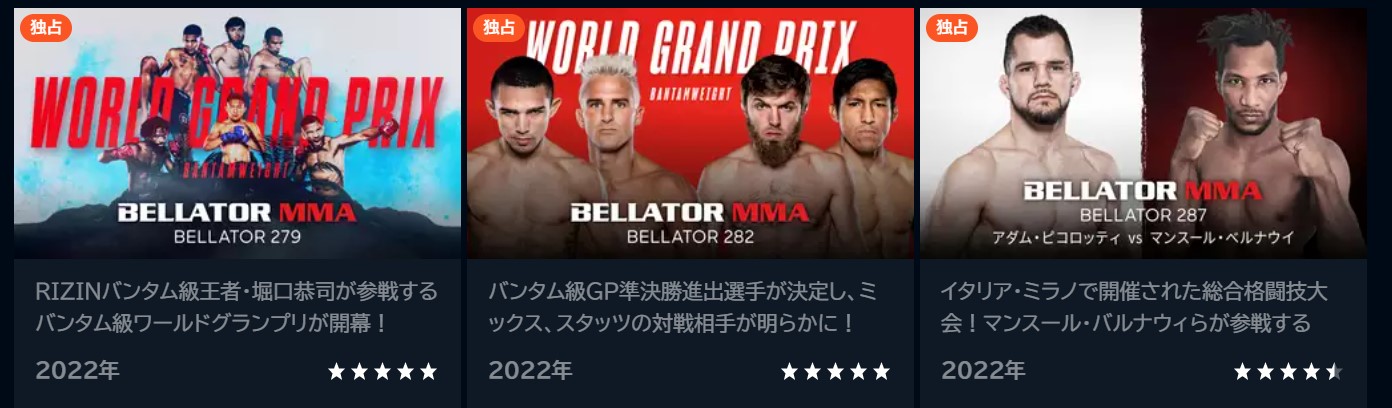The image size is (1392, 408).
Task: Click the star rating under Bellator 279
Action: click(x=383, y=372)
